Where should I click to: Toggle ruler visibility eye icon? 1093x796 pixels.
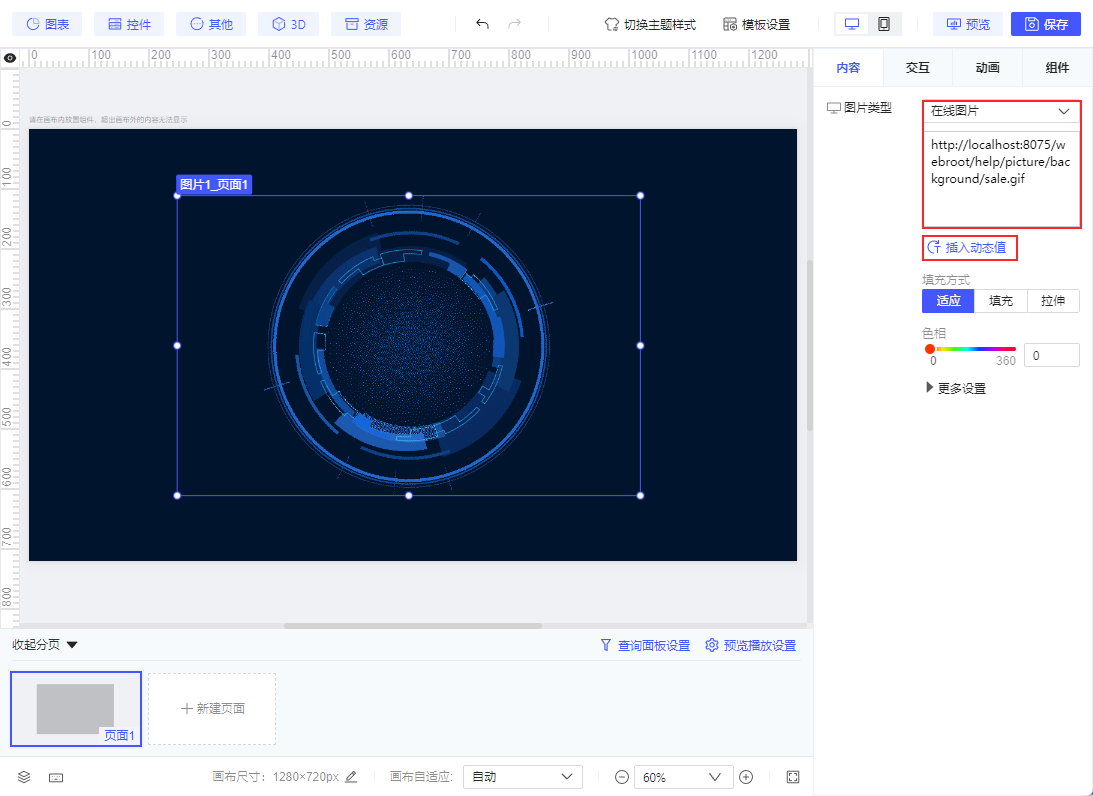[10, 58]
